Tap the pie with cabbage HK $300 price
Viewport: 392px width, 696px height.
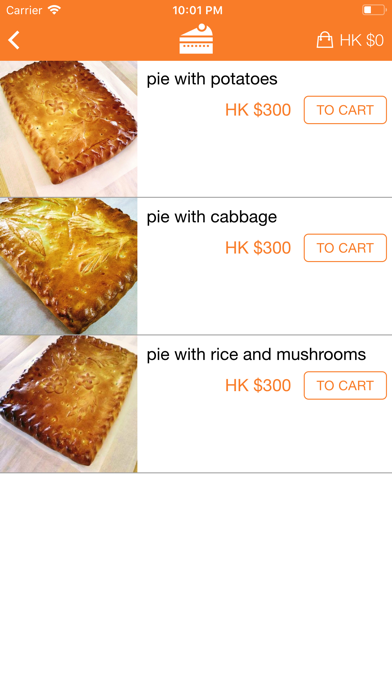coord(258,248)
